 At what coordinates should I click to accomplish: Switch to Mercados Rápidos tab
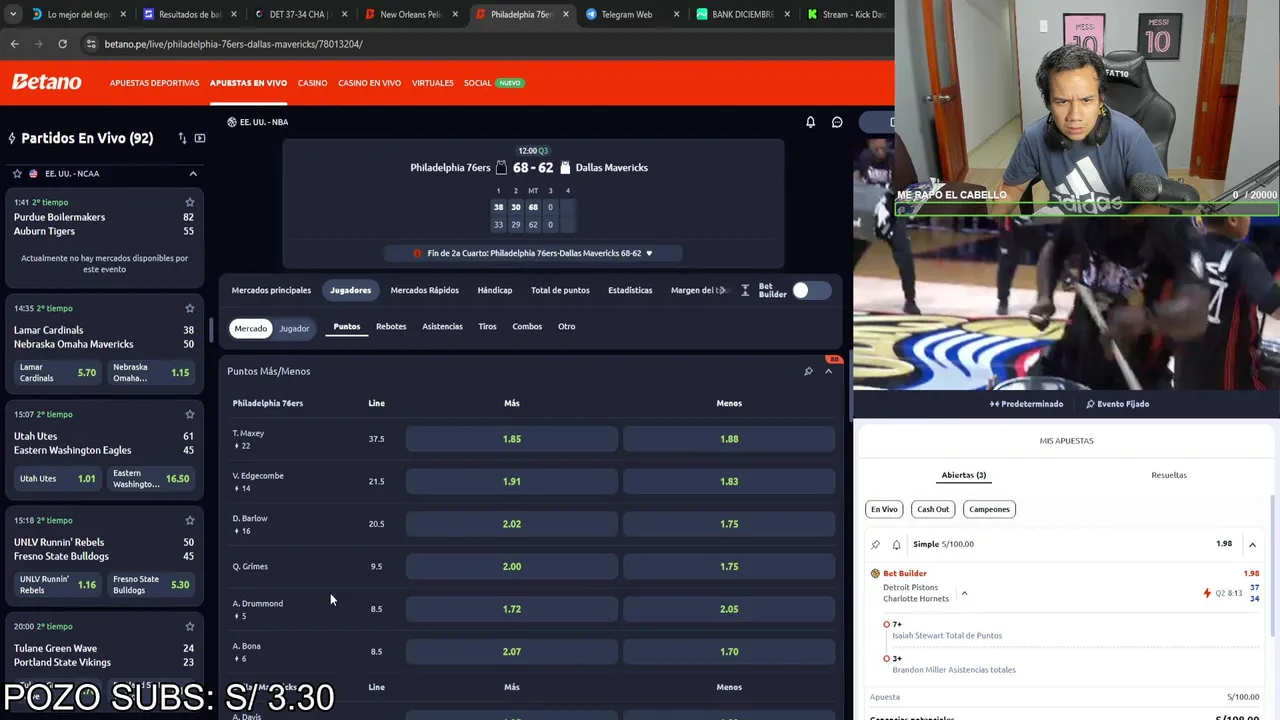pos(424,290)
